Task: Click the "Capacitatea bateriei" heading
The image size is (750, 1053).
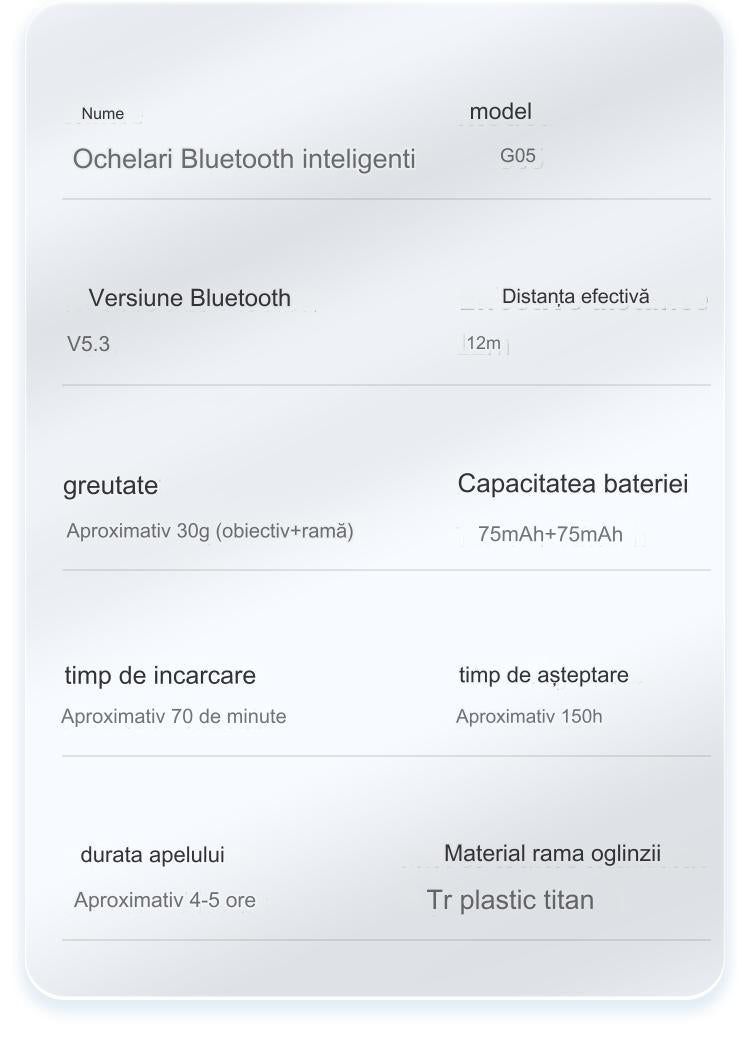Action: tap(573, 484)
